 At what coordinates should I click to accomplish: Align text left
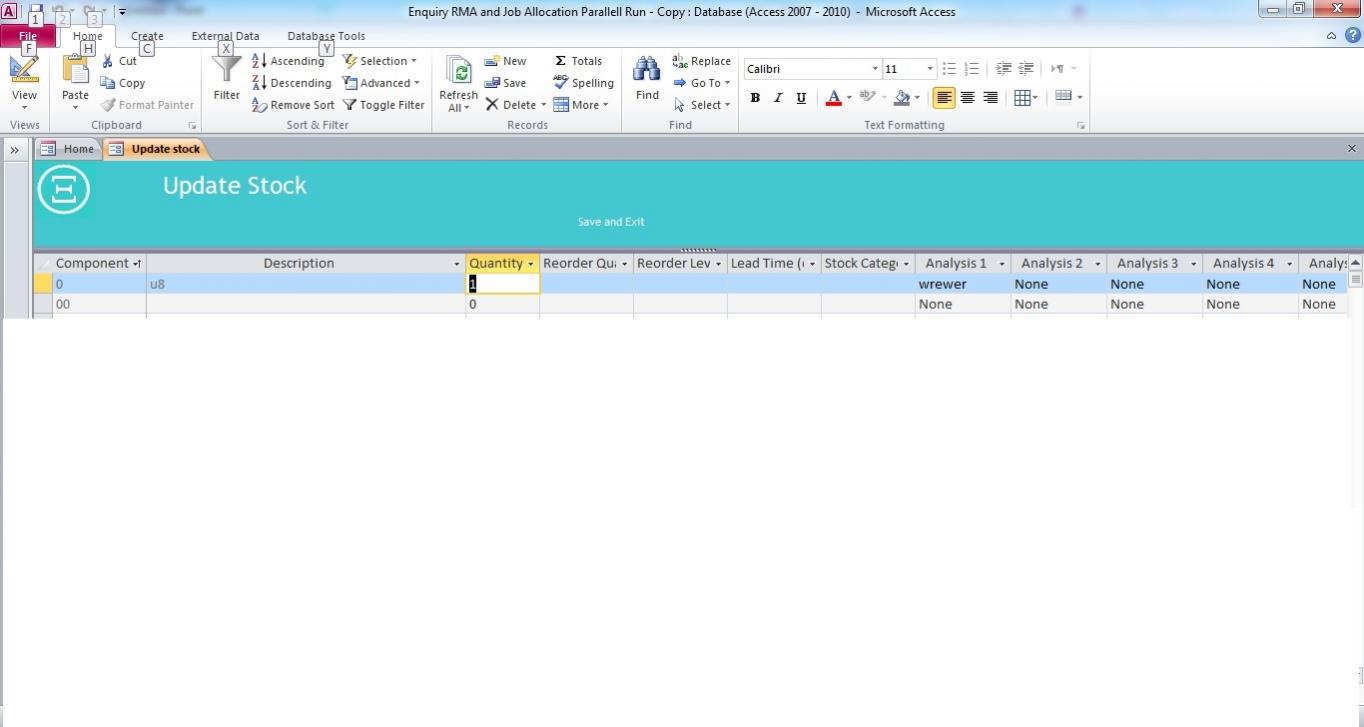tap(943, 98)
